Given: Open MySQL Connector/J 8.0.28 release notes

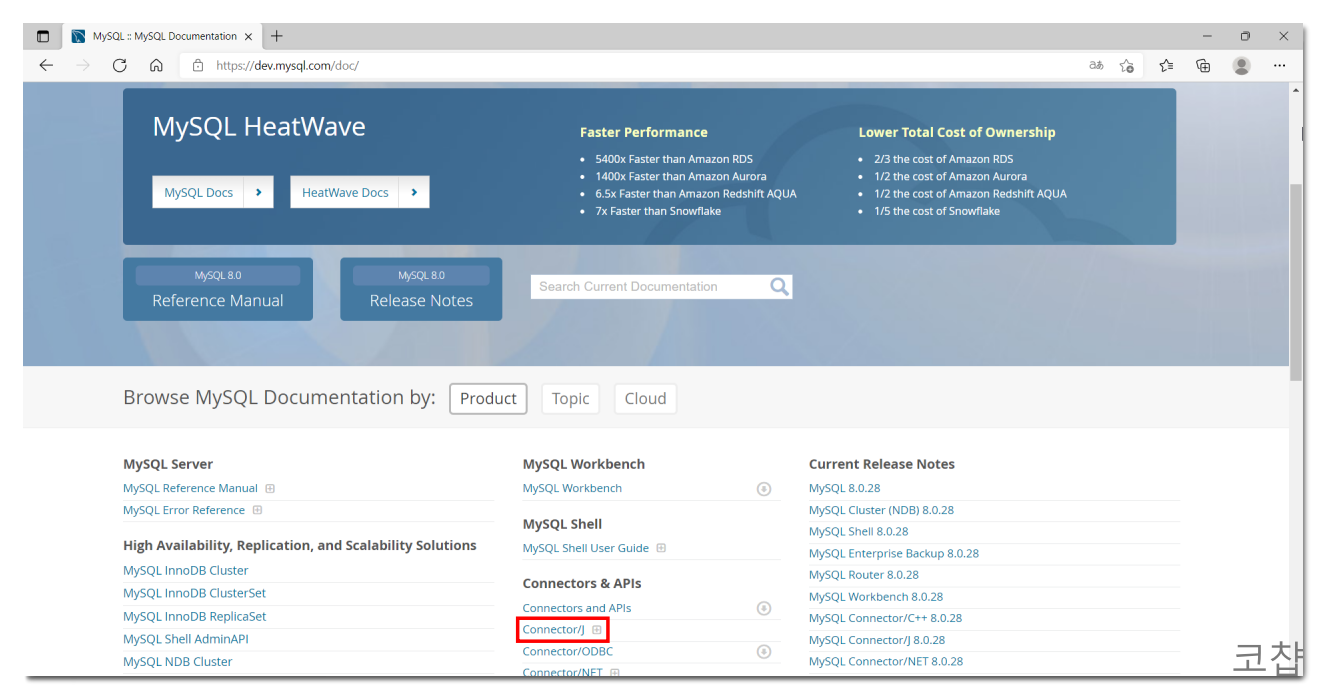Looking at the screenshot, I should click(877, 640).
